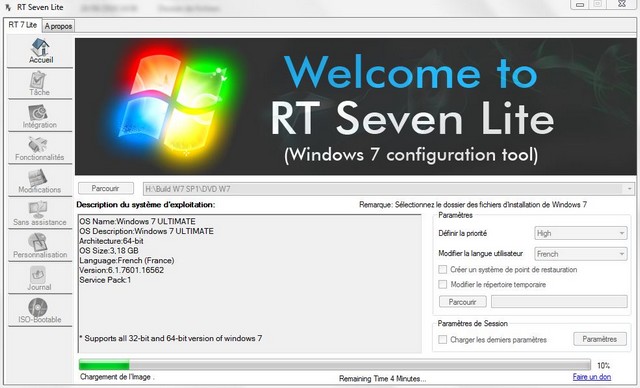
Task: Click the Chargement de l'Image status text
Action: point(116,377)
